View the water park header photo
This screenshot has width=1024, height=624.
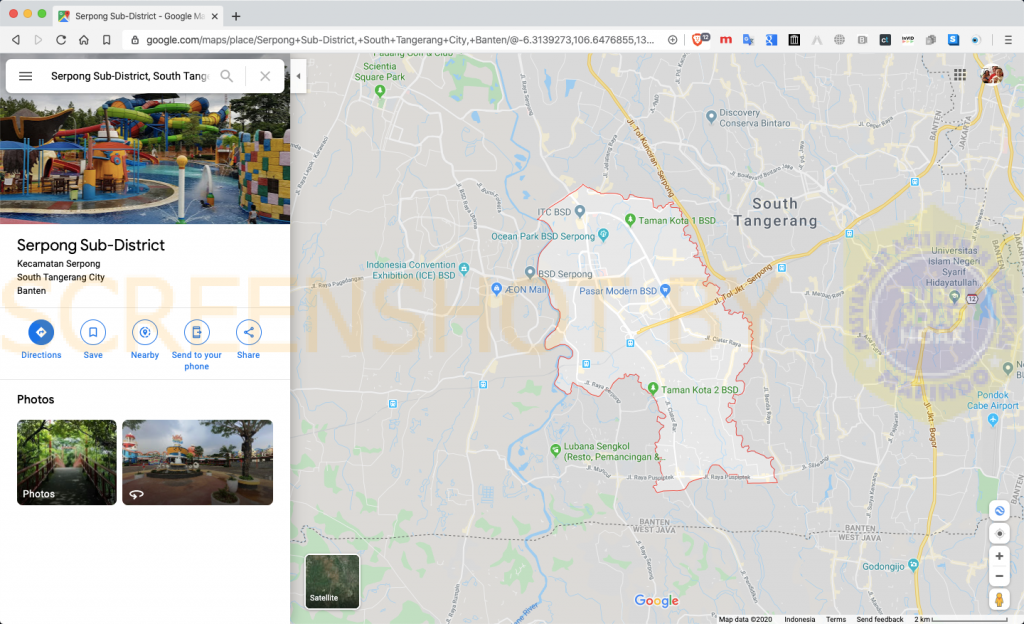click(x=145, y=159)
